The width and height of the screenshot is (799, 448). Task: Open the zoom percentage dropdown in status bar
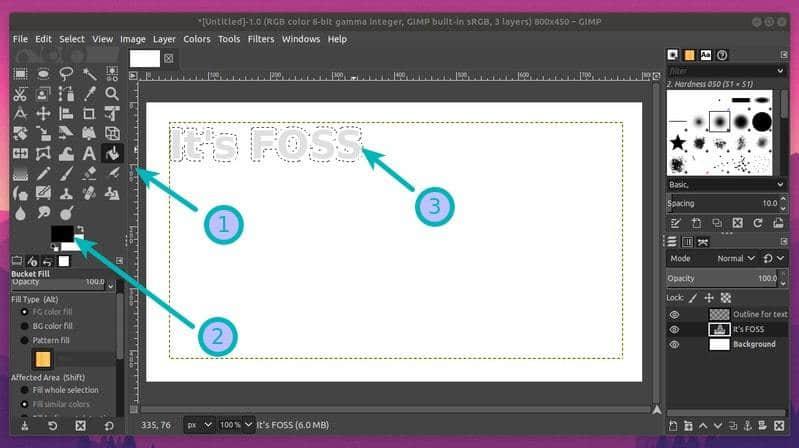[235, 425]
